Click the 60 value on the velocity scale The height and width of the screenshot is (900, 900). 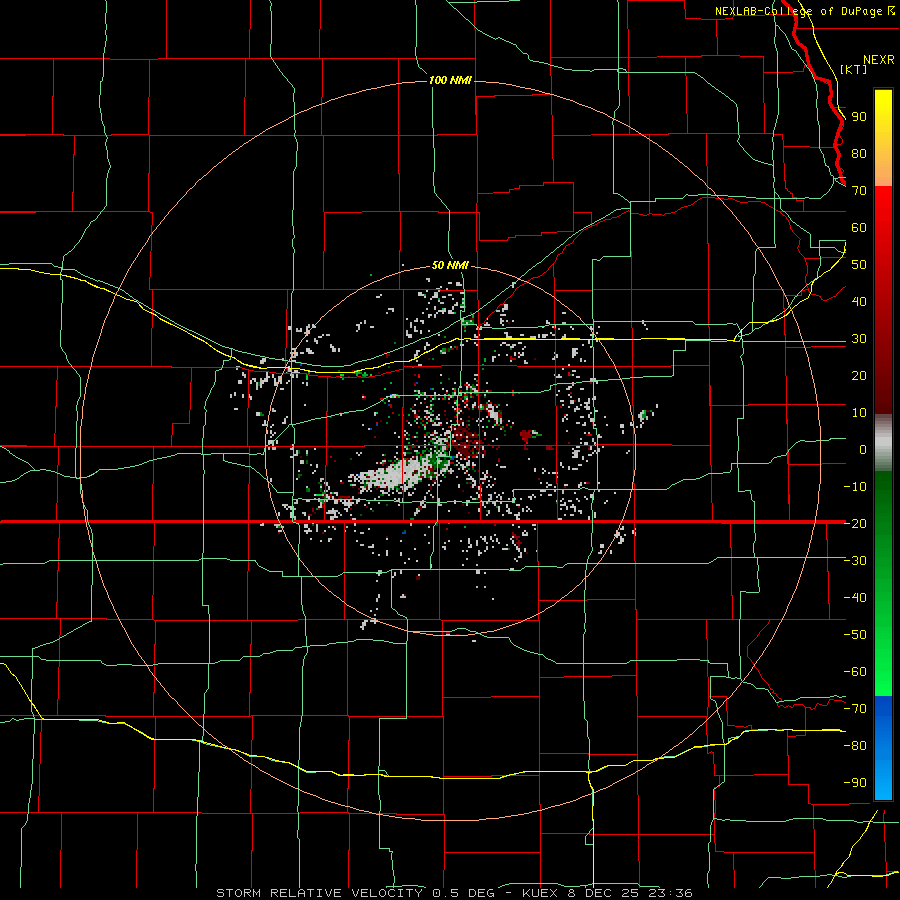(859, 227)
